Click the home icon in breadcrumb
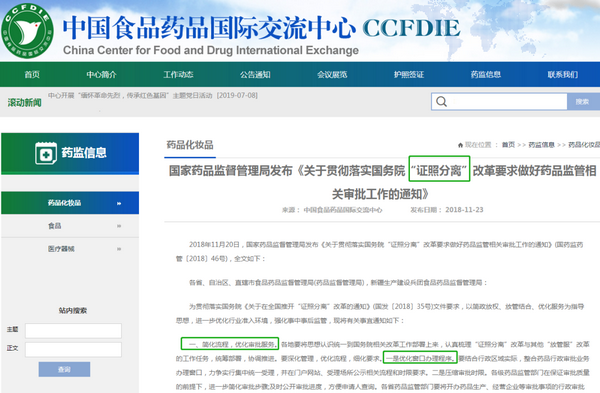Image resolution: width=600 pixels, height=393 pixels. [x=460, y=145]
